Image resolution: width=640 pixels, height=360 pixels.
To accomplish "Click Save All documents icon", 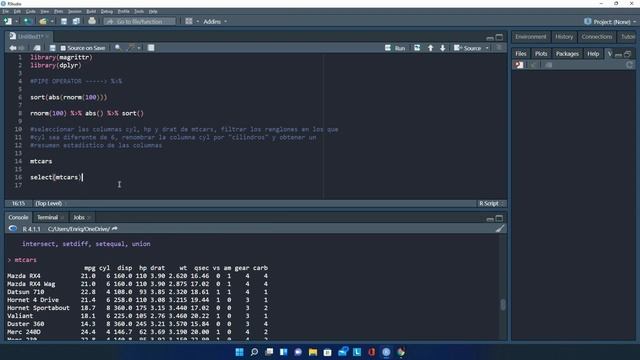I will (x=76, y=21).
